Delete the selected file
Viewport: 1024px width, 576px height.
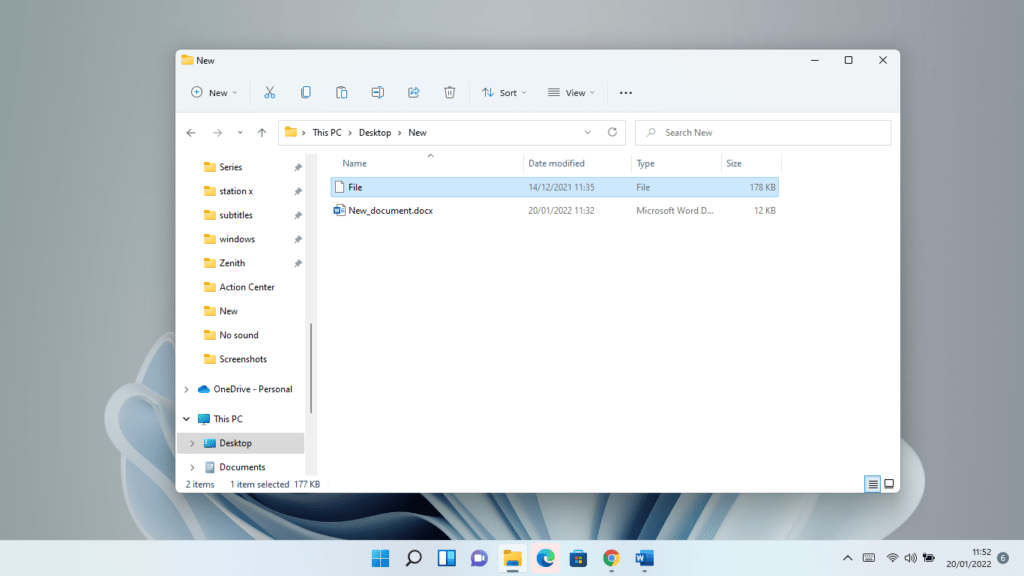(x=449, y=92)
